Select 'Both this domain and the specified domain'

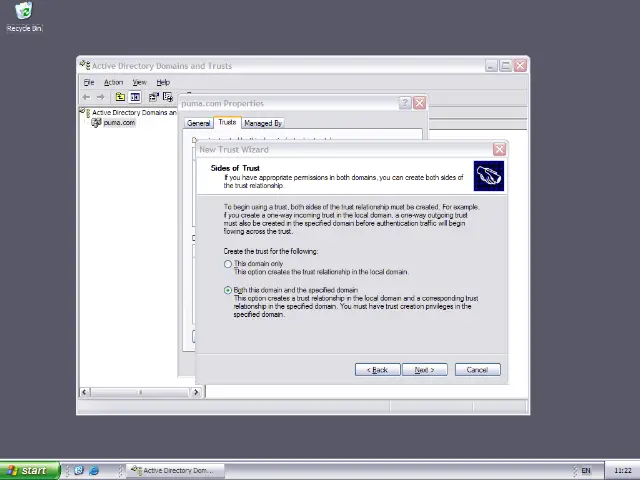pyautogui.click(x=228, y=290)
